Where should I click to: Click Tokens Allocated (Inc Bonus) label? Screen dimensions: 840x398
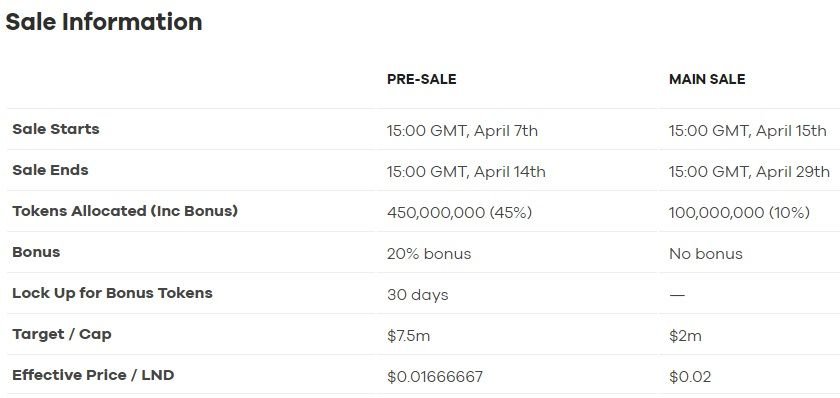pos(125,211)
